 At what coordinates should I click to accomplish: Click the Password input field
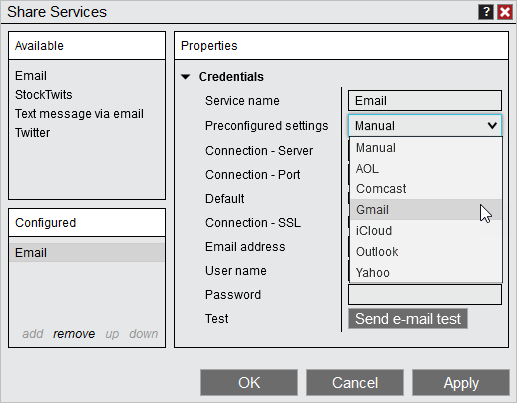[425, 294]
